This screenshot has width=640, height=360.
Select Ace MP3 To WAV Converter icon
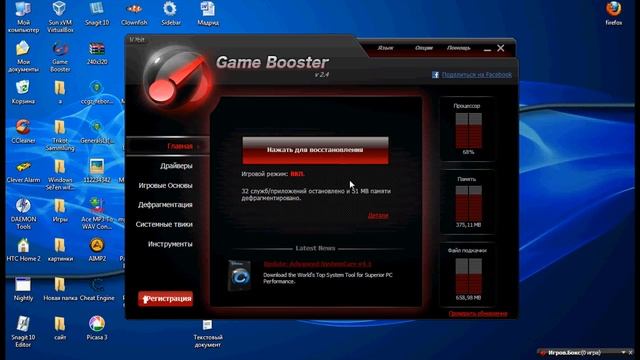[x=97, y=214]
